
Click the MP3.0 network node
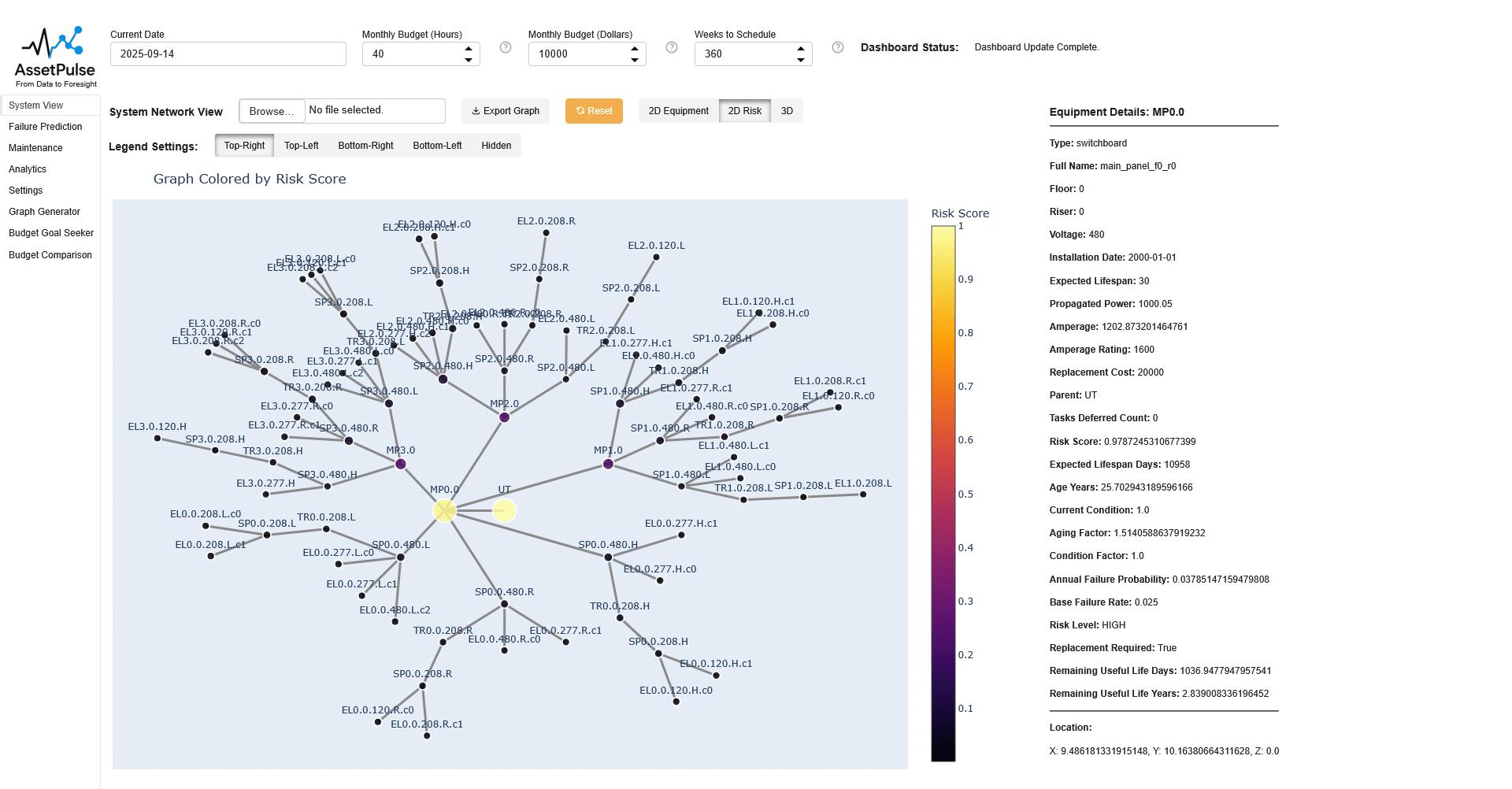tap(400, 465)
